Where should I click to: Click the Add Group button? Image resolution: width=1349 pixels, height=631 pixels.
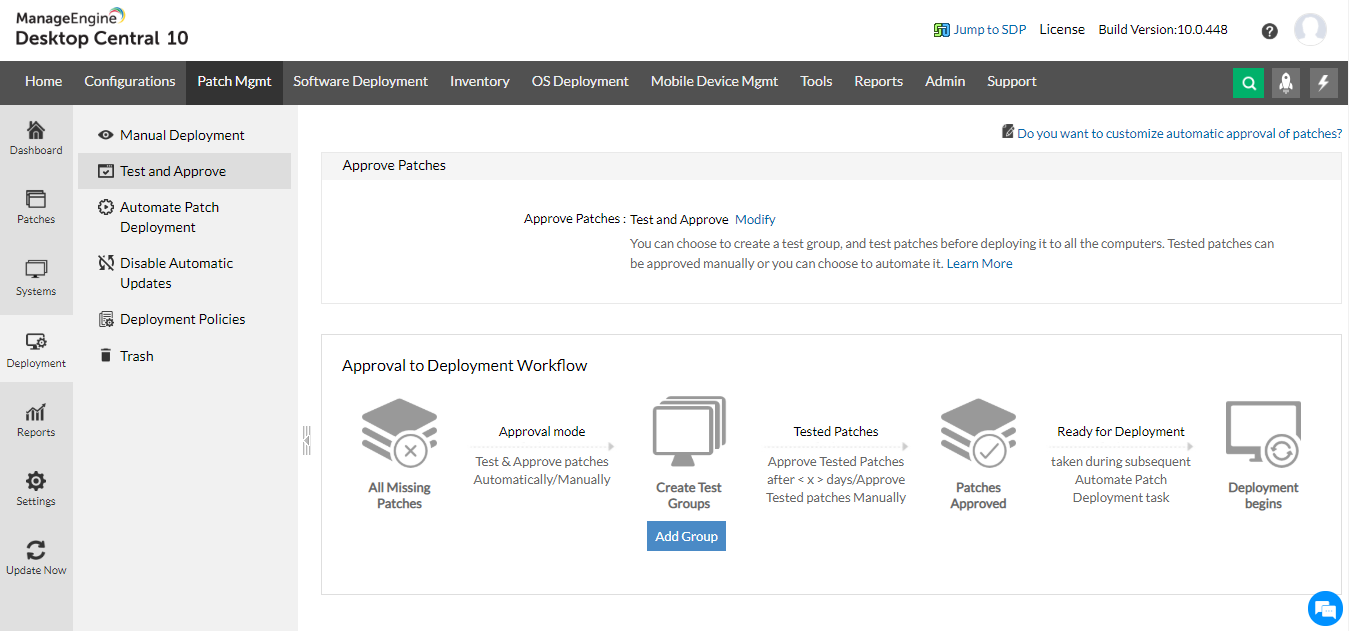click(x=686, y=536)
